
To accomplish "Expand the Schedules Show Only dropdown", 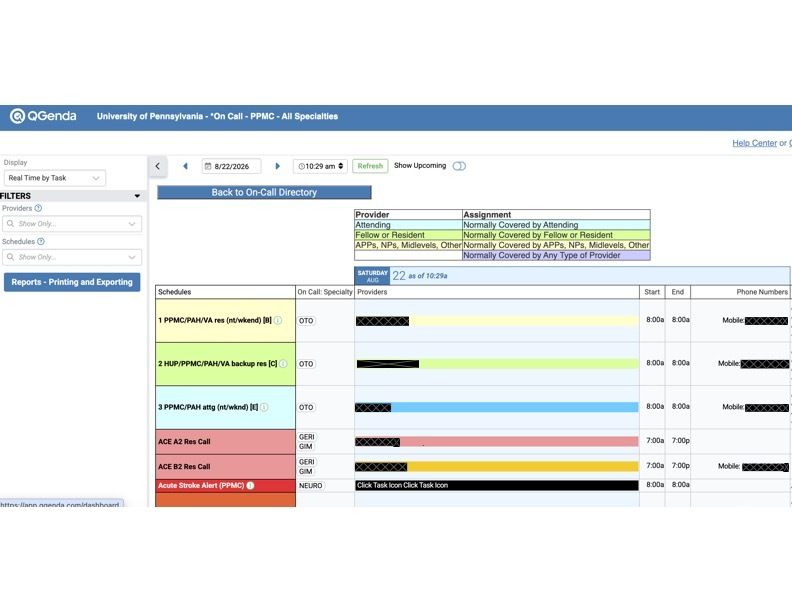I will pos(132,257).
